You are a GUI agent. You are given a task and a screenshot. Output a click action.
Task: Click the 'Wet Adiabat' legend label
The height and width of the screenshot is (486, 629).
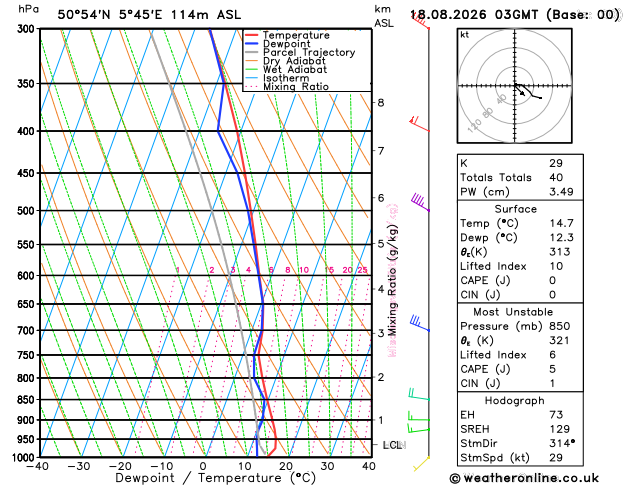coord(295,69)
